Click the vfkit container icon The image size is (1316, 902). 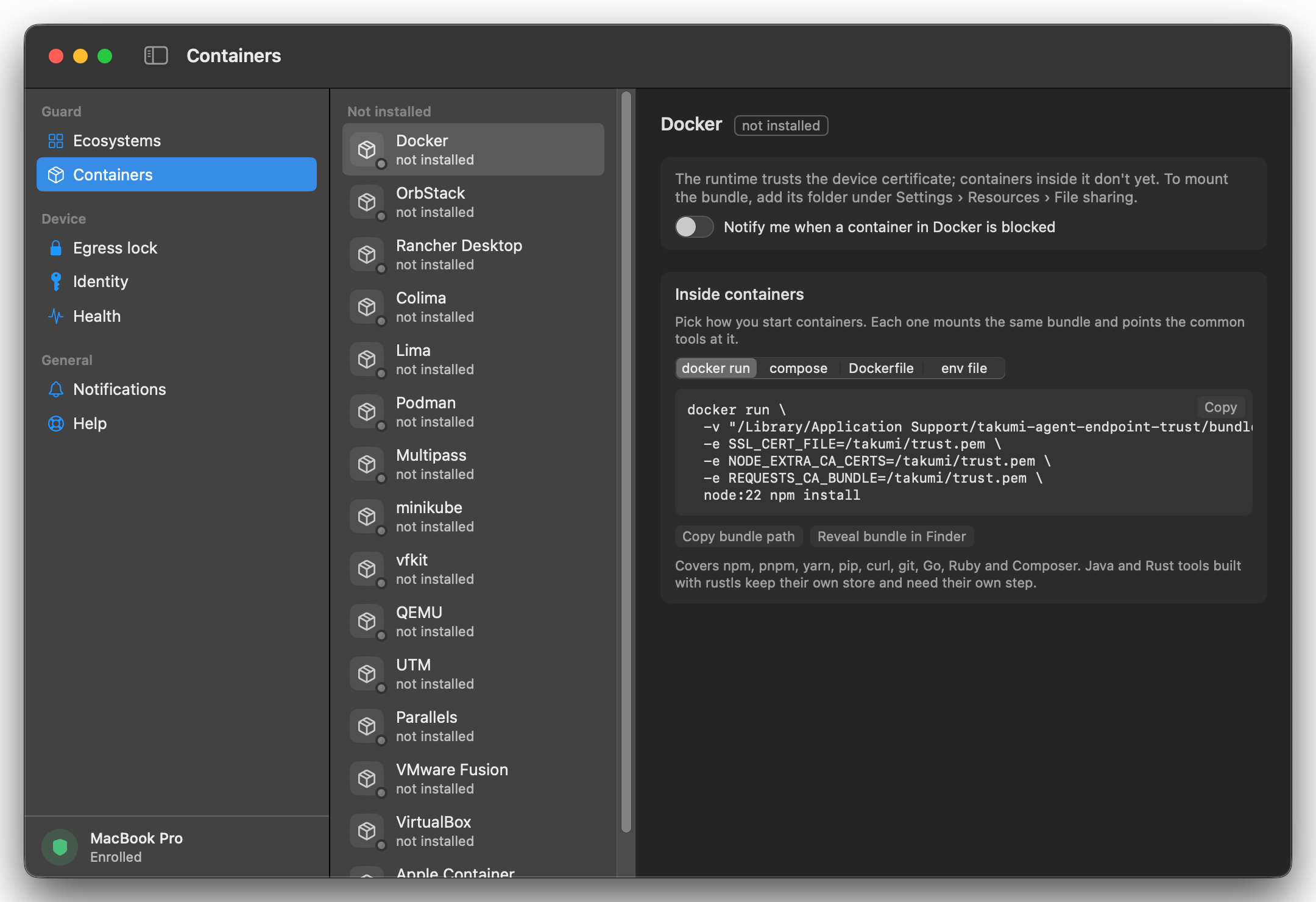[x=367, y=569]
